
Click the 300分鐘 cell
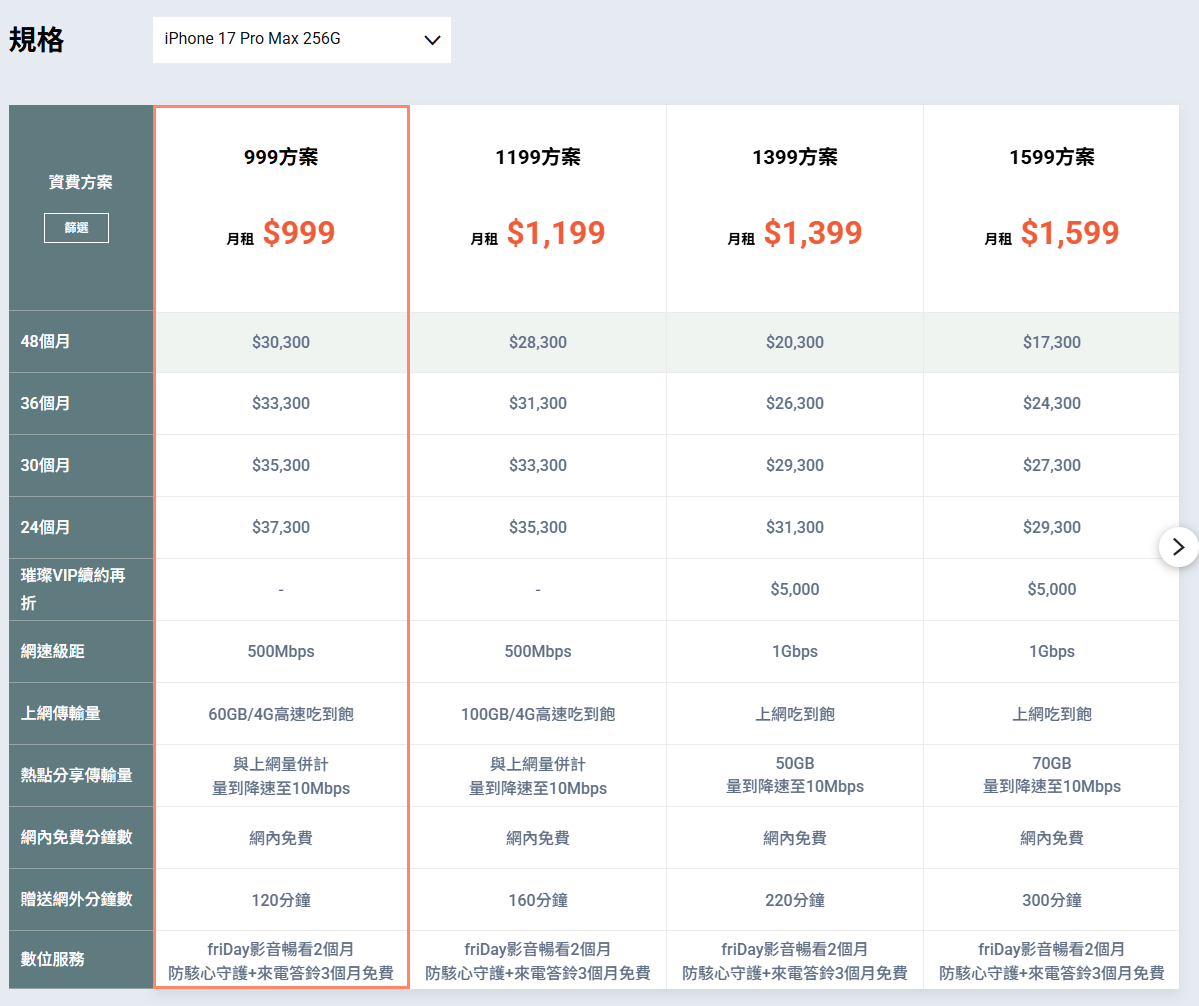(x=1051, y=900)
